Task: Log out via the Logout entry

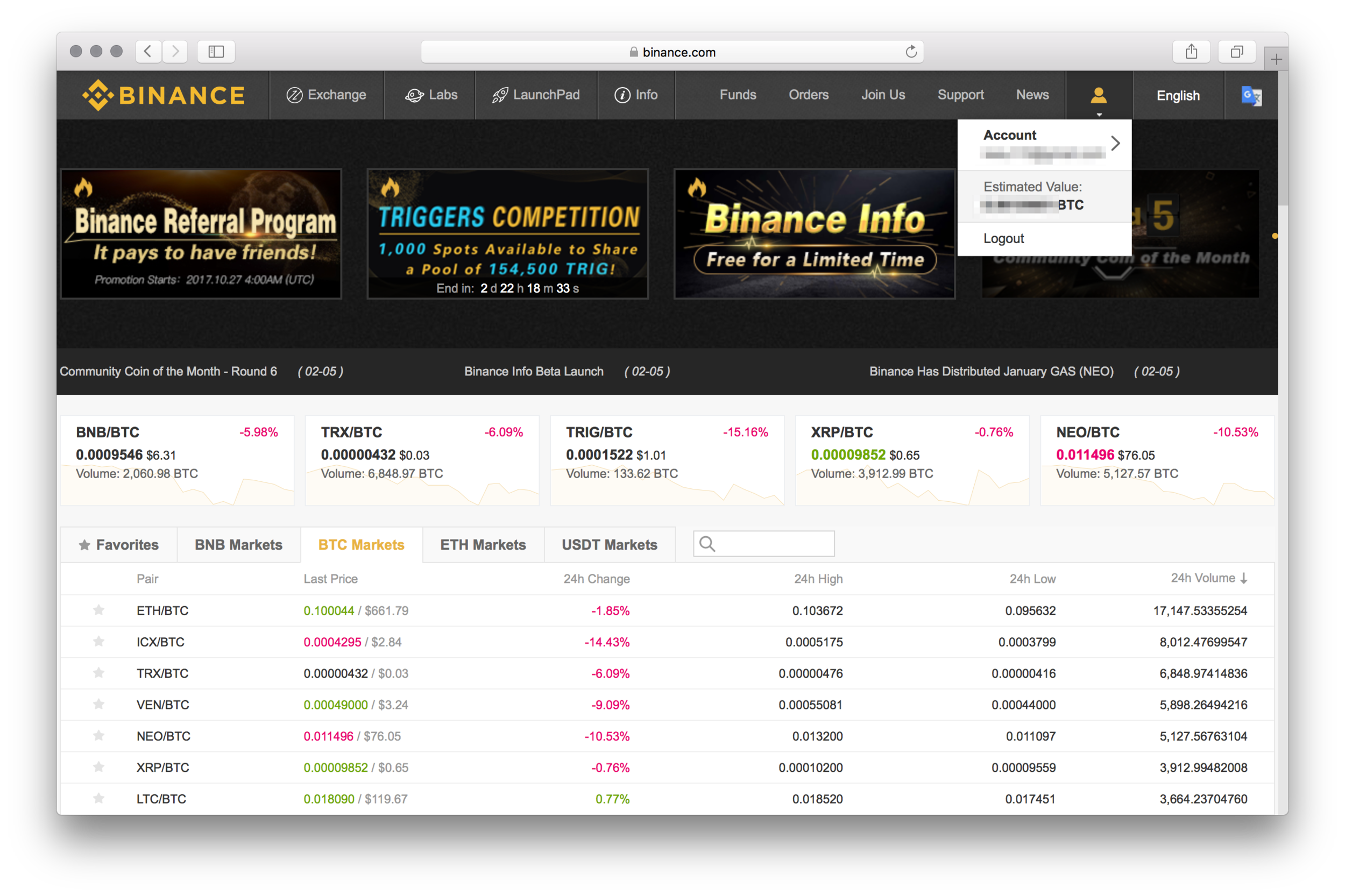Action: [1003, 238]
